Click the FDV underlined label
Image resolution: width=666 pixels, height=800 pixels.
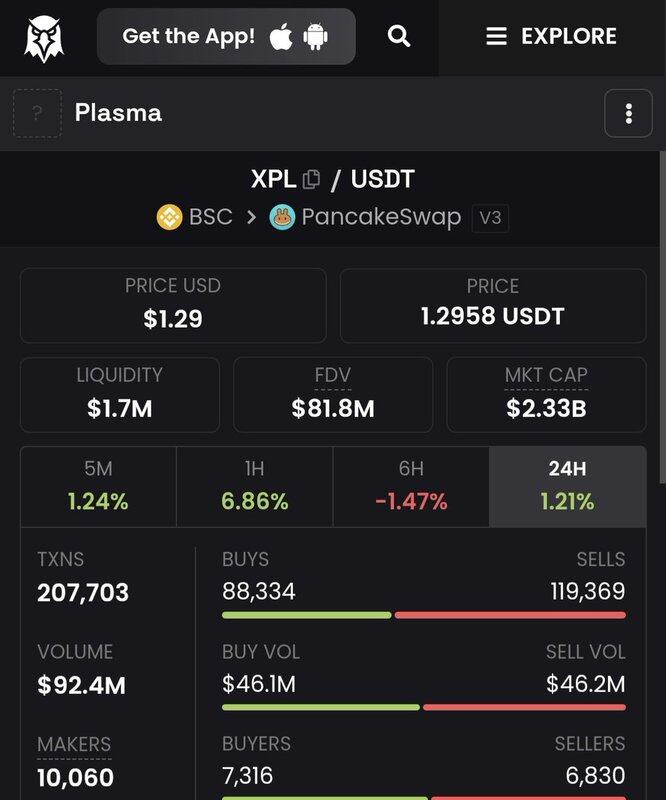coord(333,376)
